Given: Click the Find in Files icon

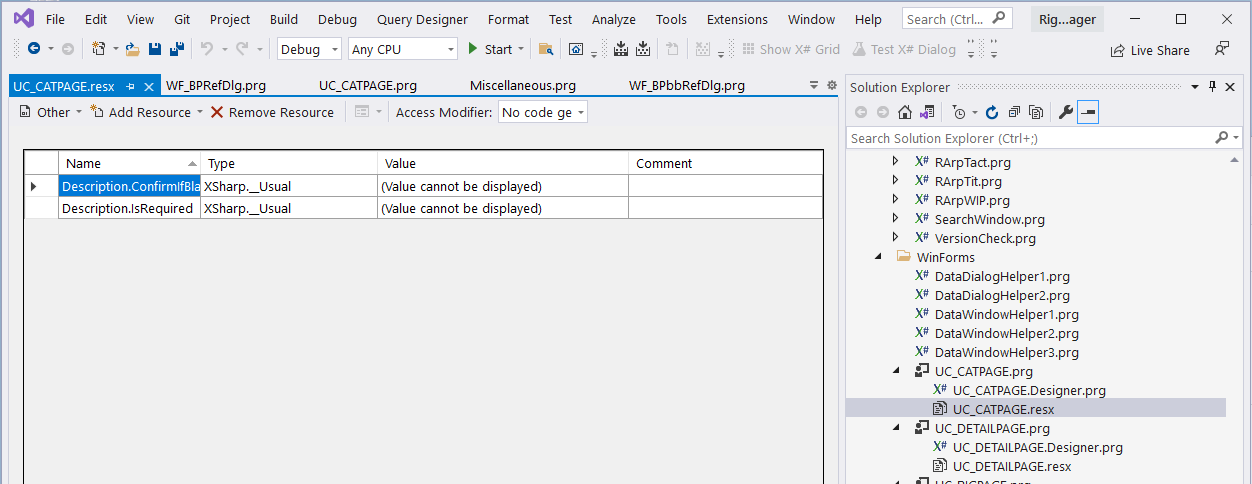Looking at the screenshot, I should (x=545, y=49).
